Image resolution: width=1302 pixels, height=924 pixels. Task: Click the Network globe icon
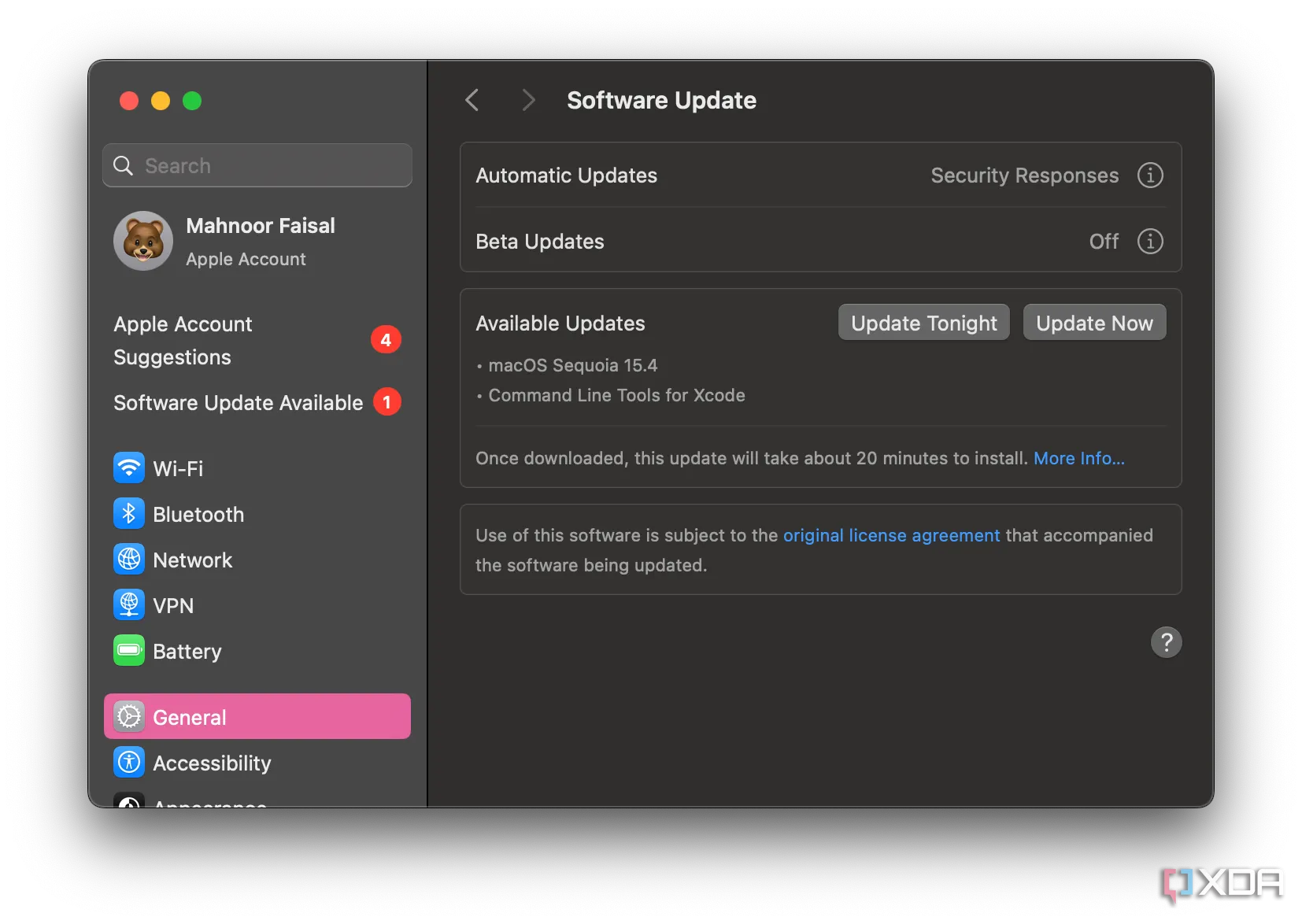pos(129,560)
